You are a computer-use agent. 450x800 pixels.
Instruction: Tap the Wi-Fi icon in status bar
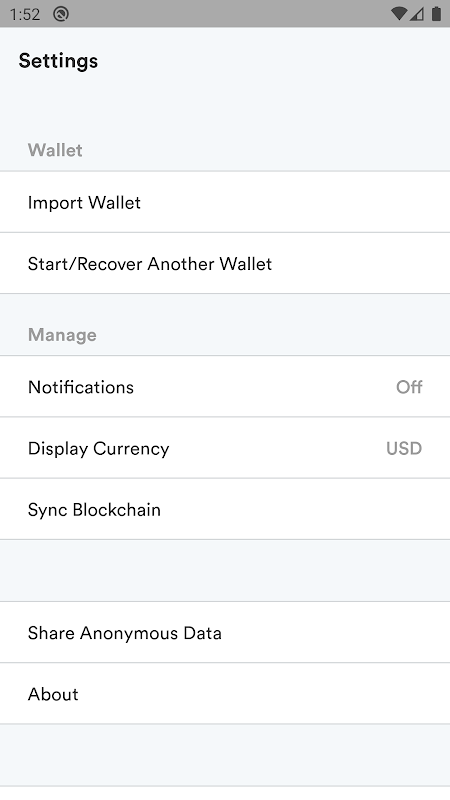(399, 14)
